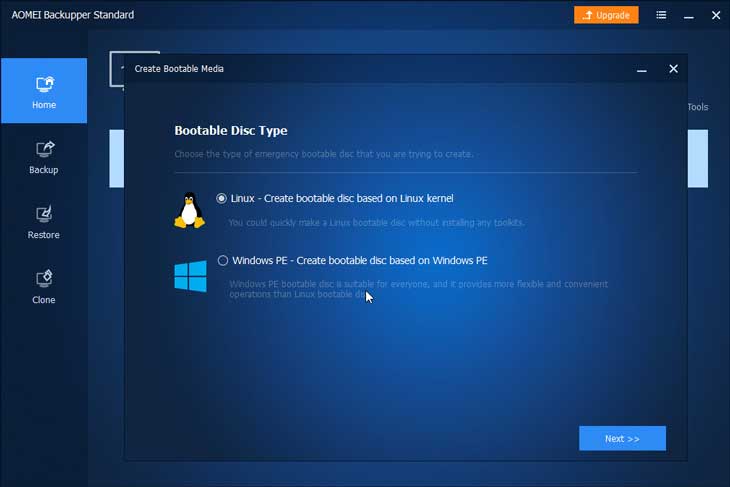
Task: Close the AOMEI Backupper main window
Action: (714, 15)
